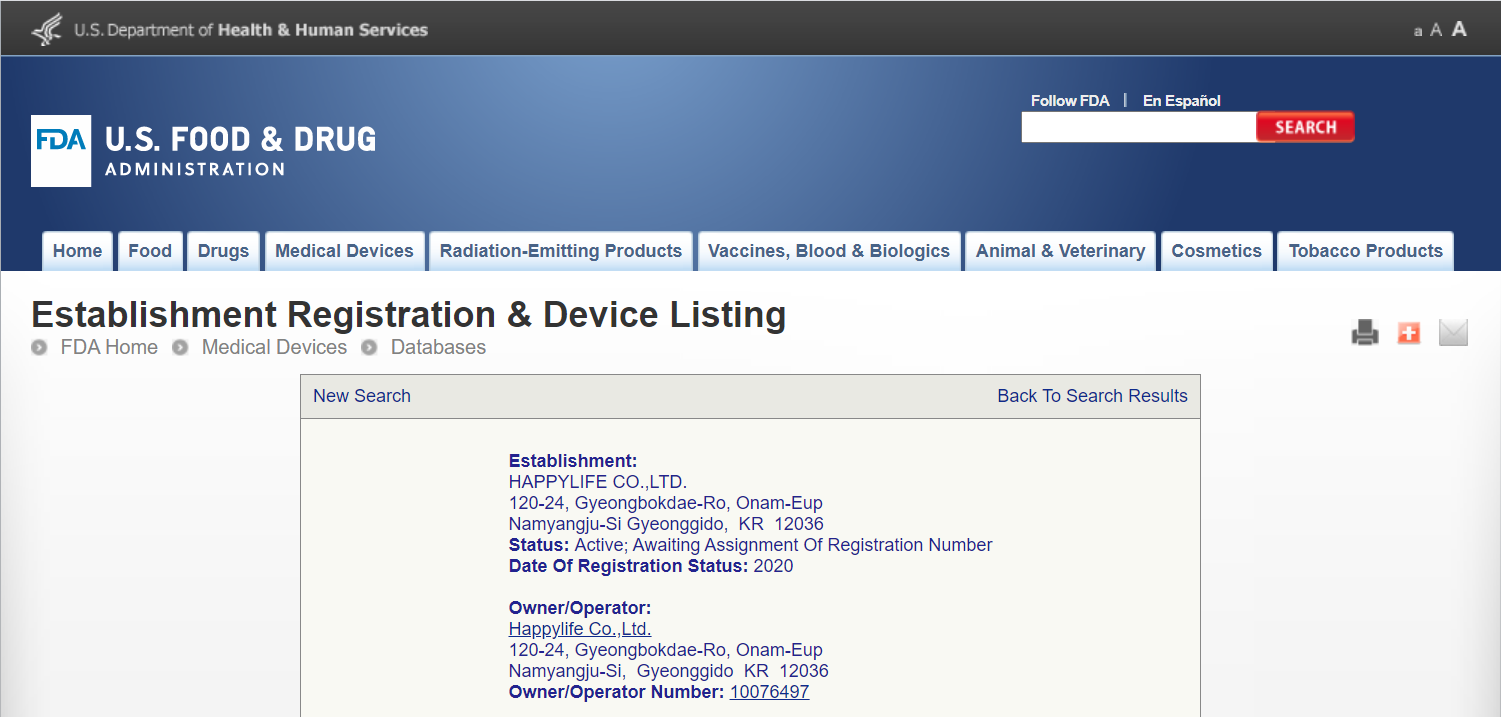Open Owner/Operator Number 10076497 link
The width and height of the screenshot is (1501, 717).
tap(769, 692)
